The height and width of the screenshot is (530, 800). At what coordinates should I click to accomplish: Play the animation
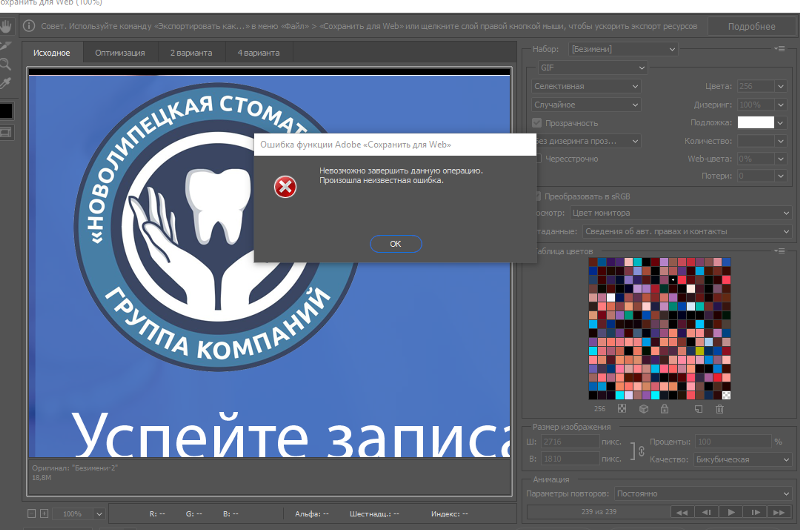731,512
